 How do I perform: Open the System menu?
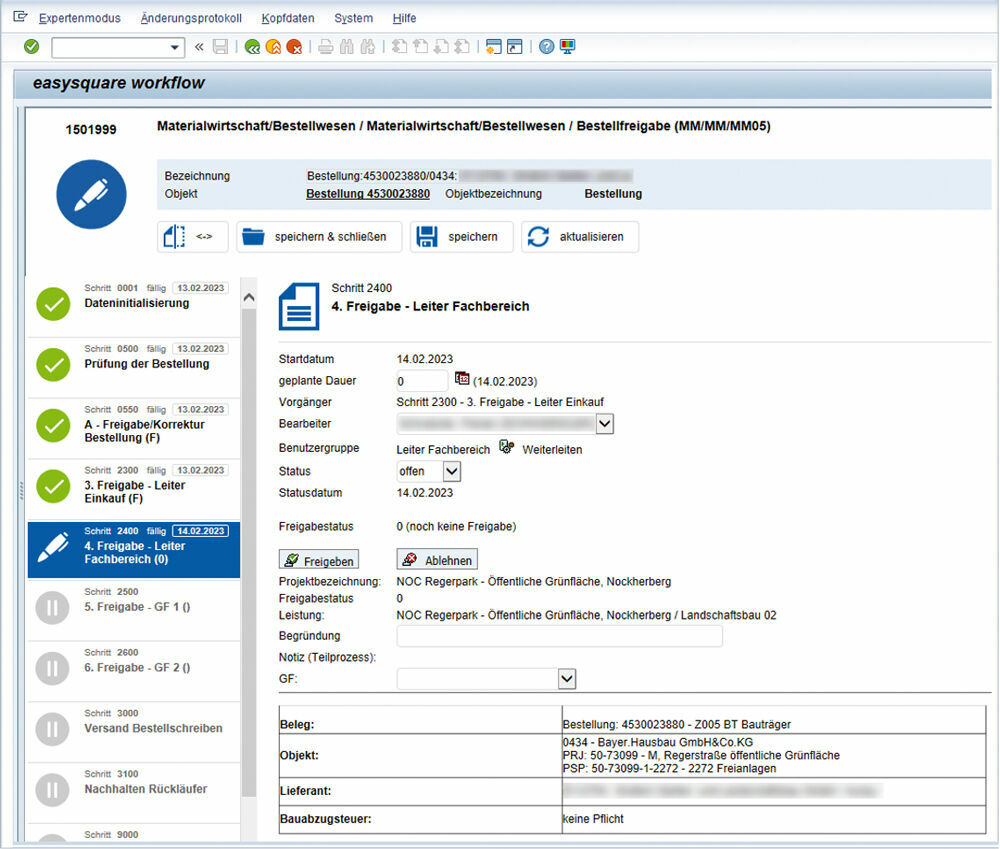(x=352, y=17)
